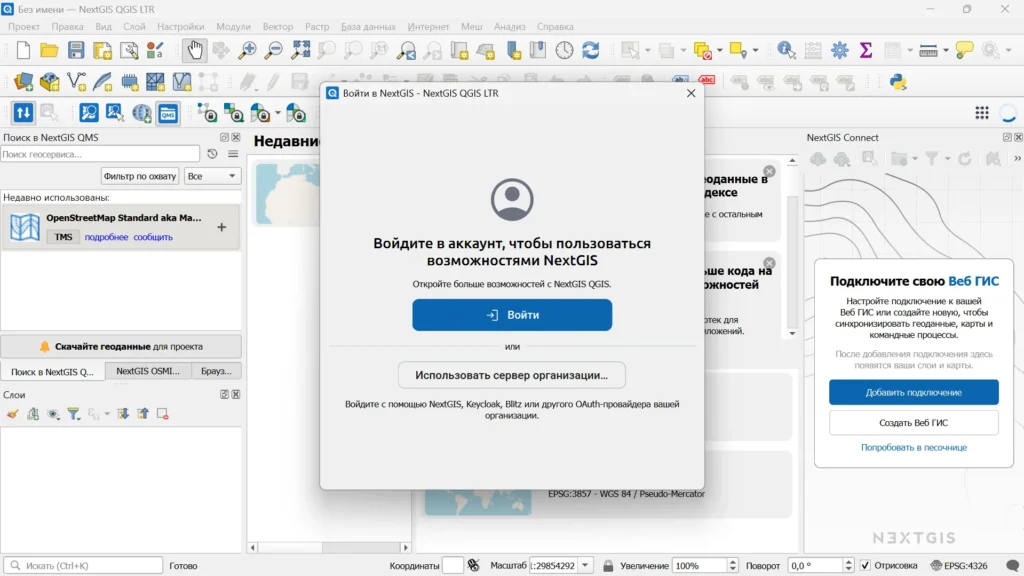Toggle the scale lock icon
1024x576 pixels.
point(608,566)
